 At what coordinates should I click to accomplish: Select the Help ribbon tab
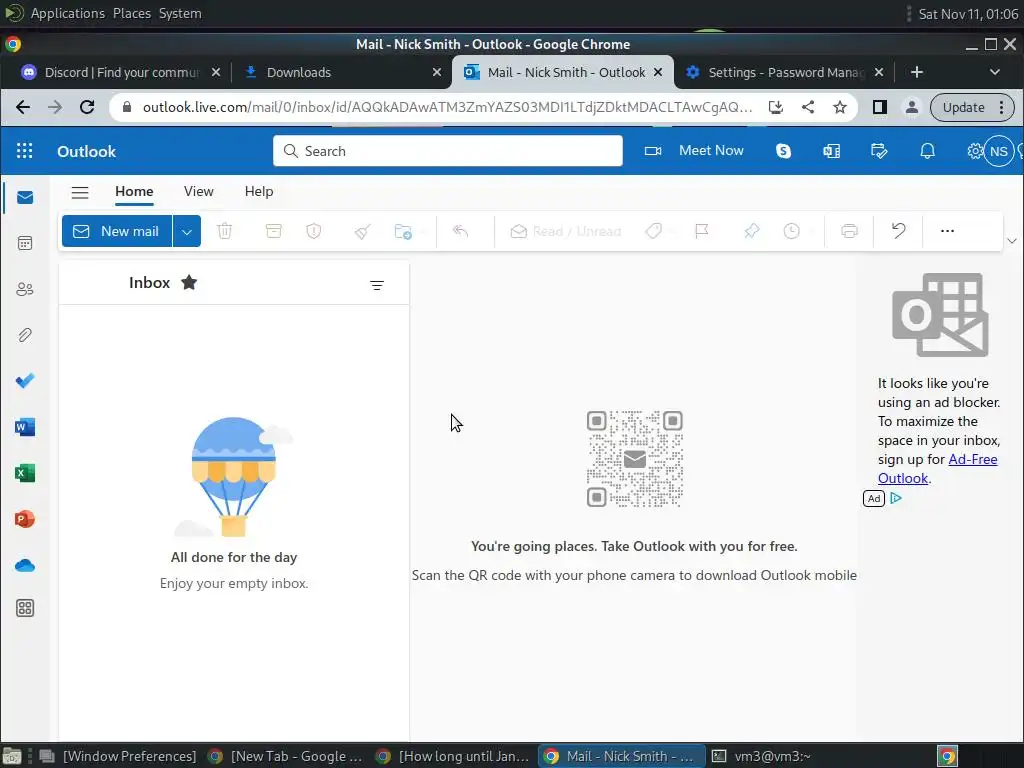pos(259,191)
